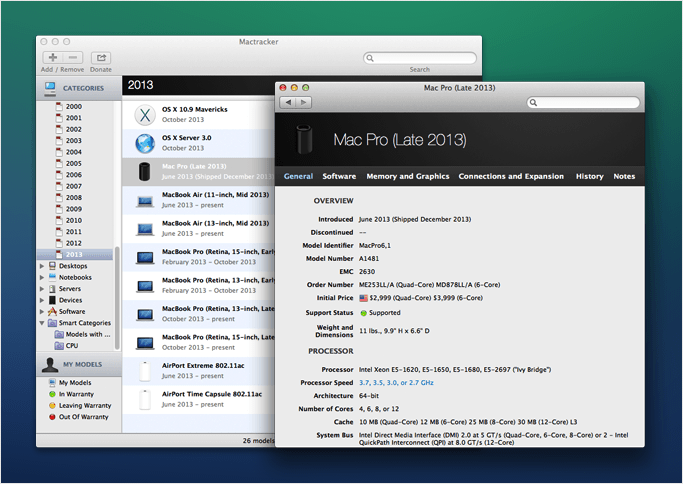
Task: Click the Model Number value A1481
Action: pyautogui.click(x=369, y=259)
